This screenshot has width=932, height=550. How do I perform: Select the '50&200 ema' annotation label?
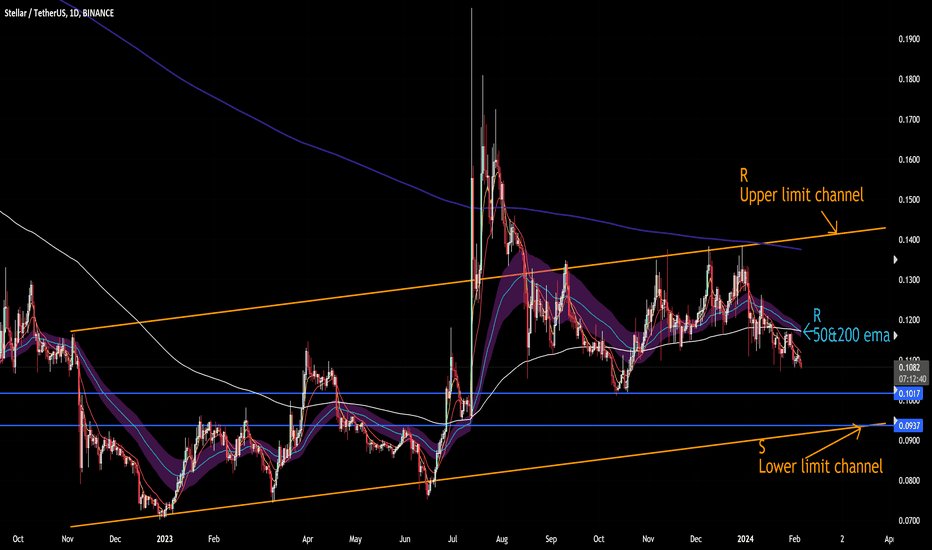click(x=851, y=335)
